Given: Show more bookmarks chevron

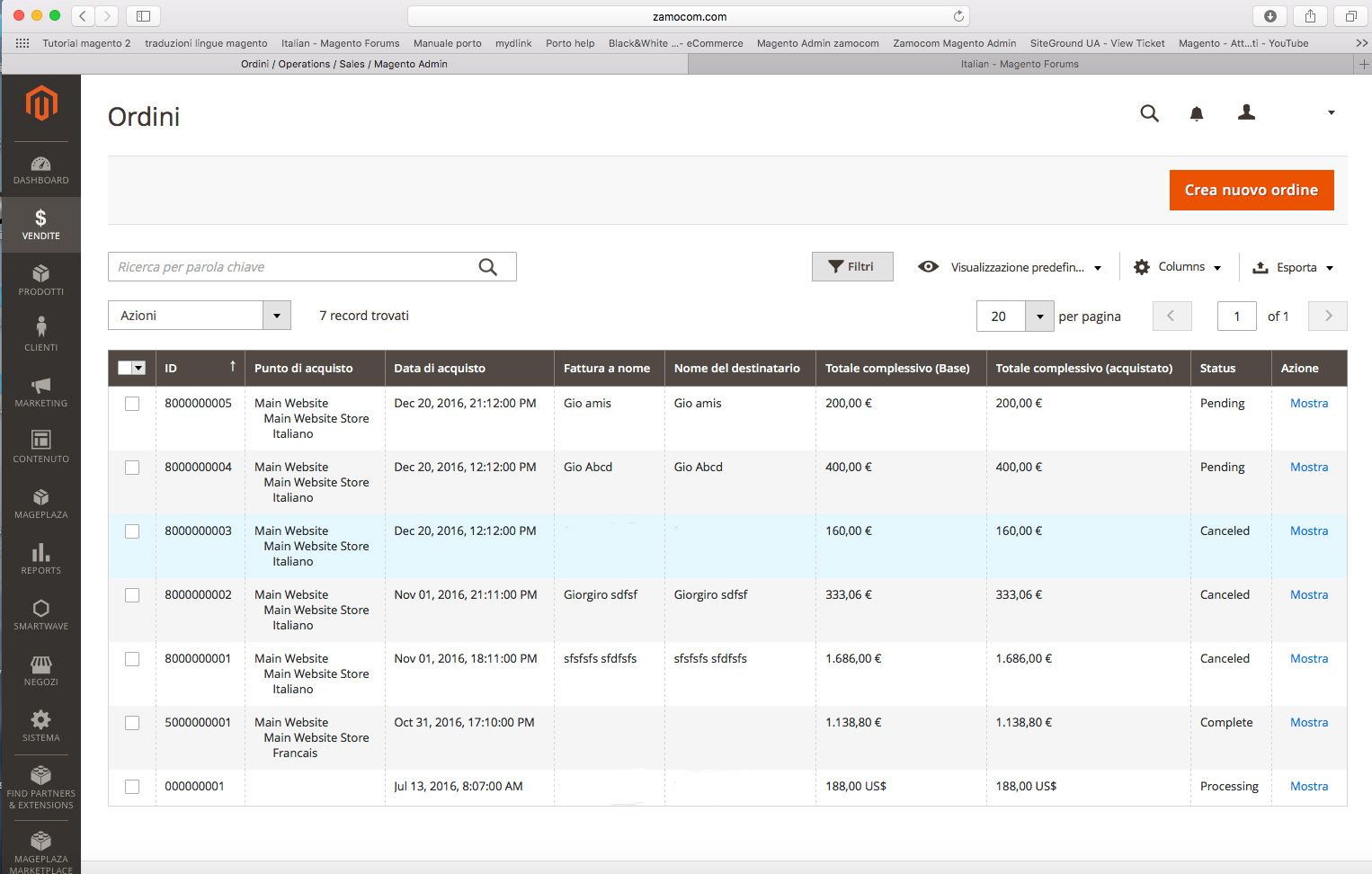Looking at the screenshot, I should coord(1361,43).
